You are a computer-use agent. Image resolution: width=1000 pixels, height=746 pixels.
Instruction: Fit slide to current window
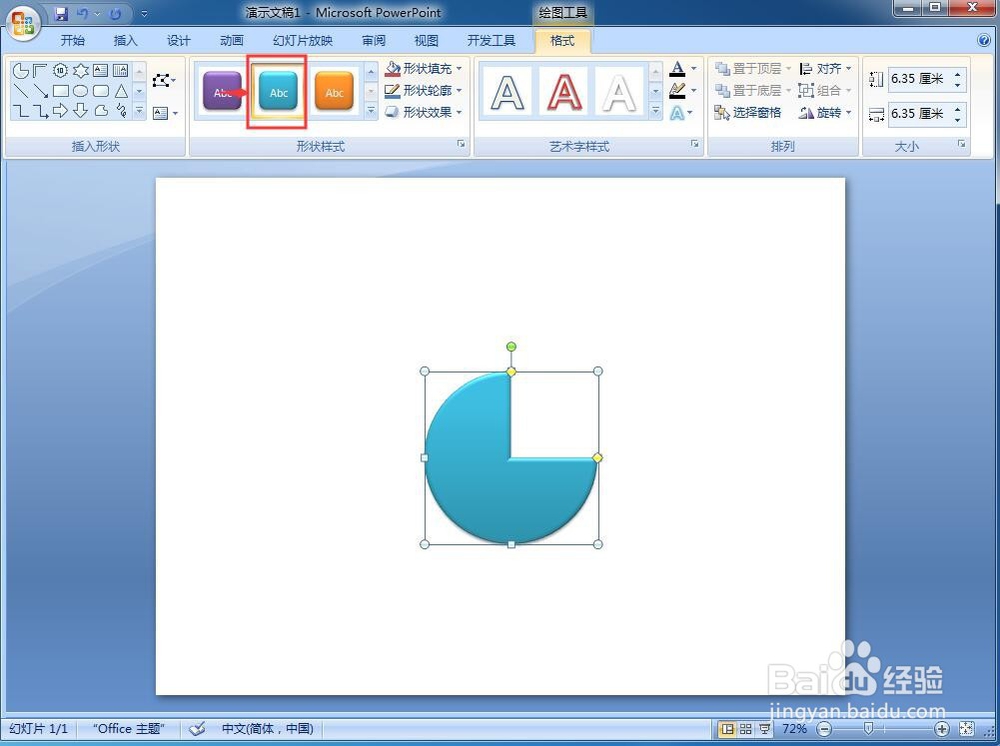(967, 728)
